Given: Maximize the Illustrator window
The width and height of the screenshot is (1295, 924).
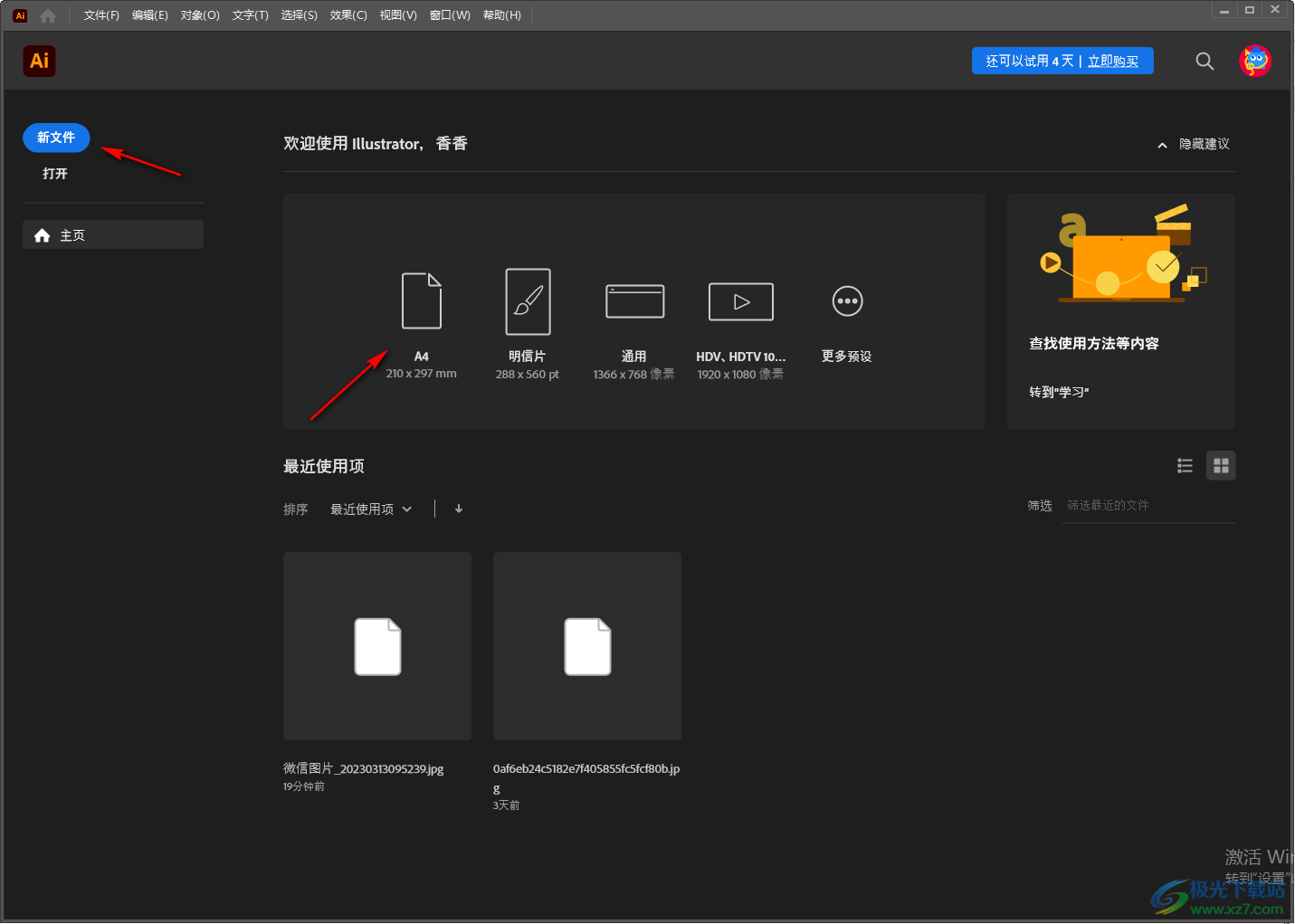Looking at the screenshot, I should tap(1250, 10).
